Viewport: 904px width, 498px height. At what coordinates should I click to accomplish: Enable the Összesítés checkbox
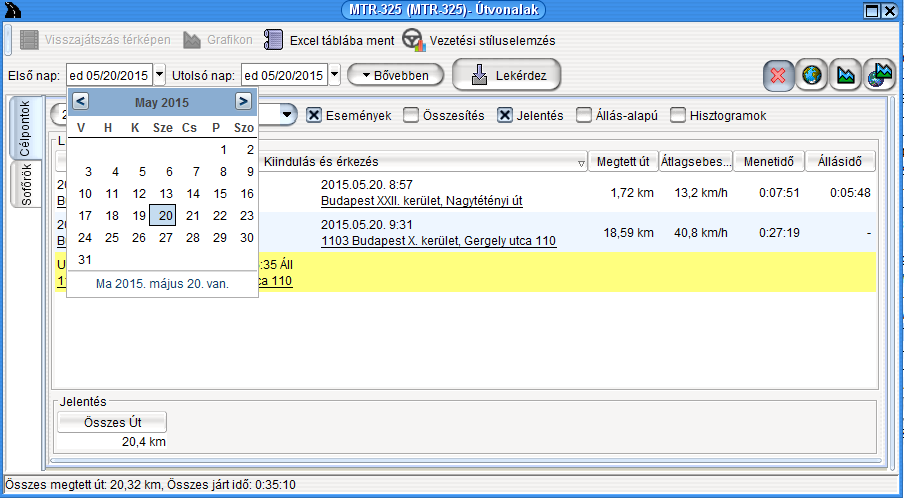(411, 115)
